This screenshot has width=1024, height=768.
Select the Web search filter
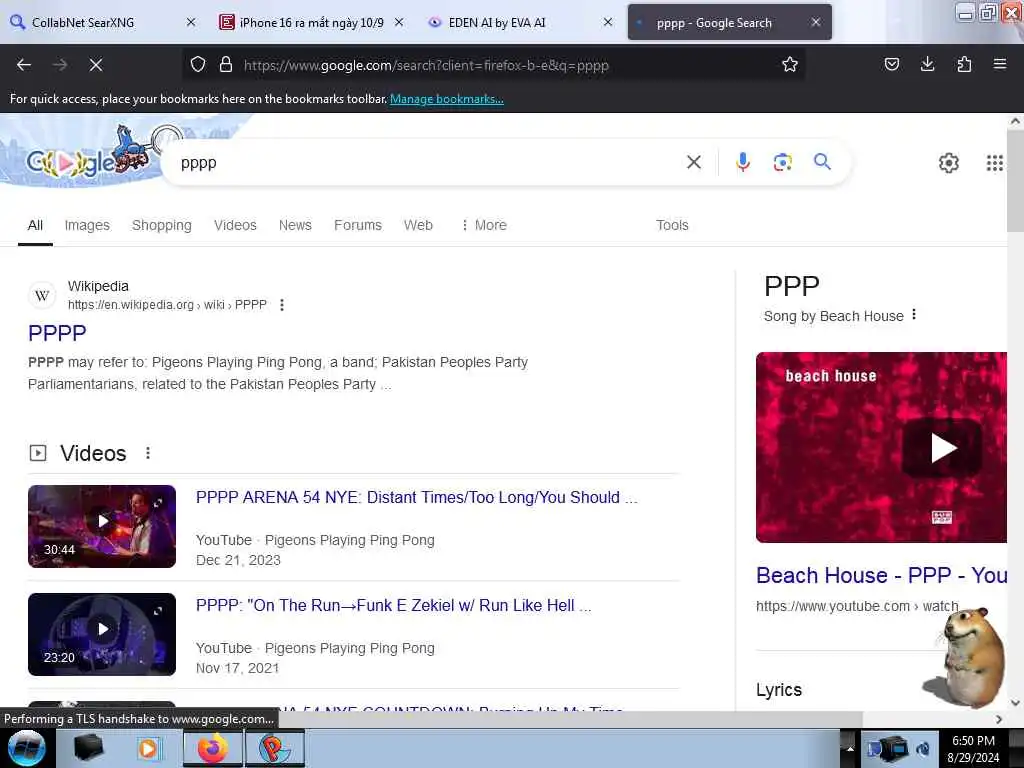click(418, 225)
